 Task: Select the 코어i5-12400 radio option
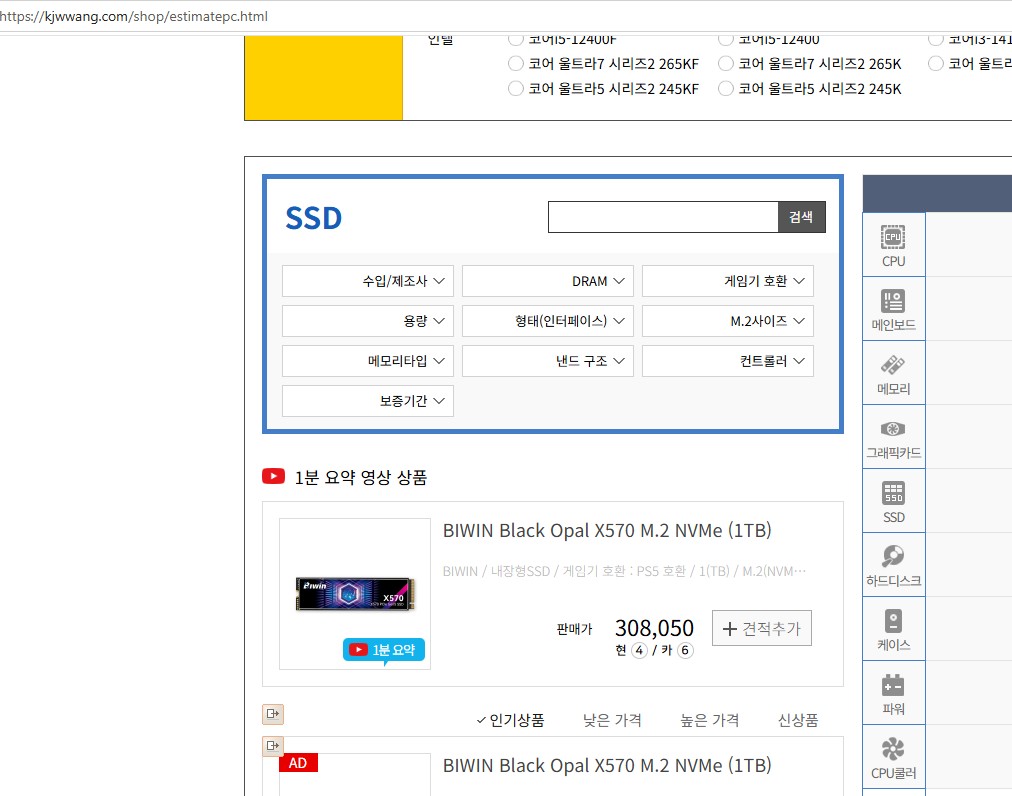[x=726, y=39]
